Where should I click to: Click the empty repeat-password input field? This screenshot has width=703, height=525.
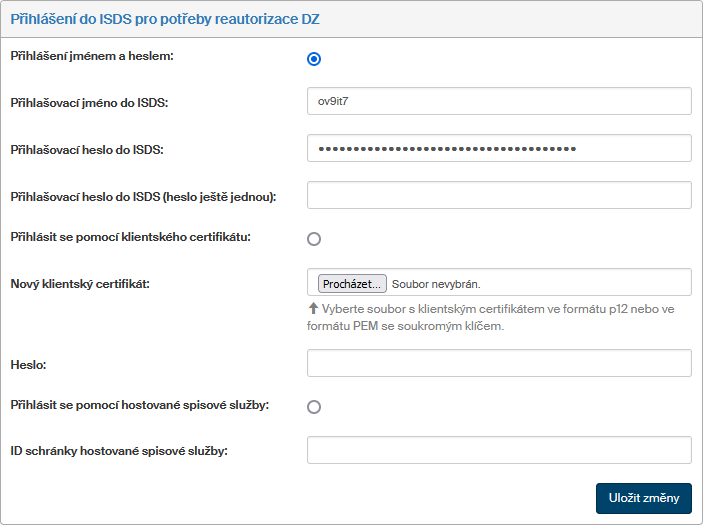[499, 195]
